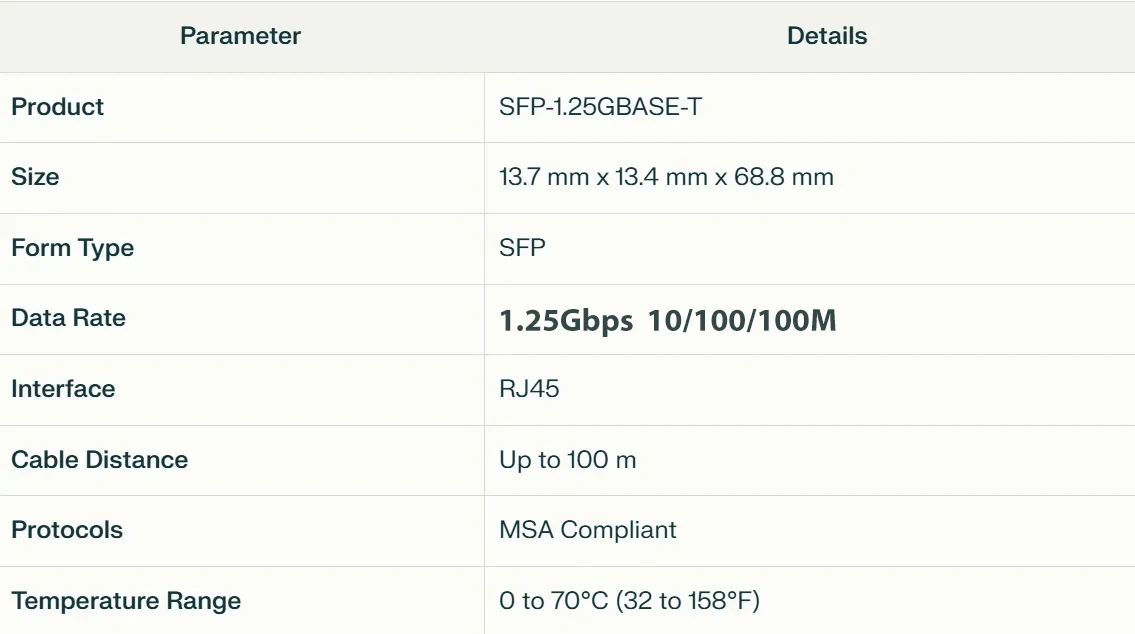Screen dimensions: 1135x634
Task: Click the Up to 100 m value
Action: pyautogui.click(x=567, y=460)
